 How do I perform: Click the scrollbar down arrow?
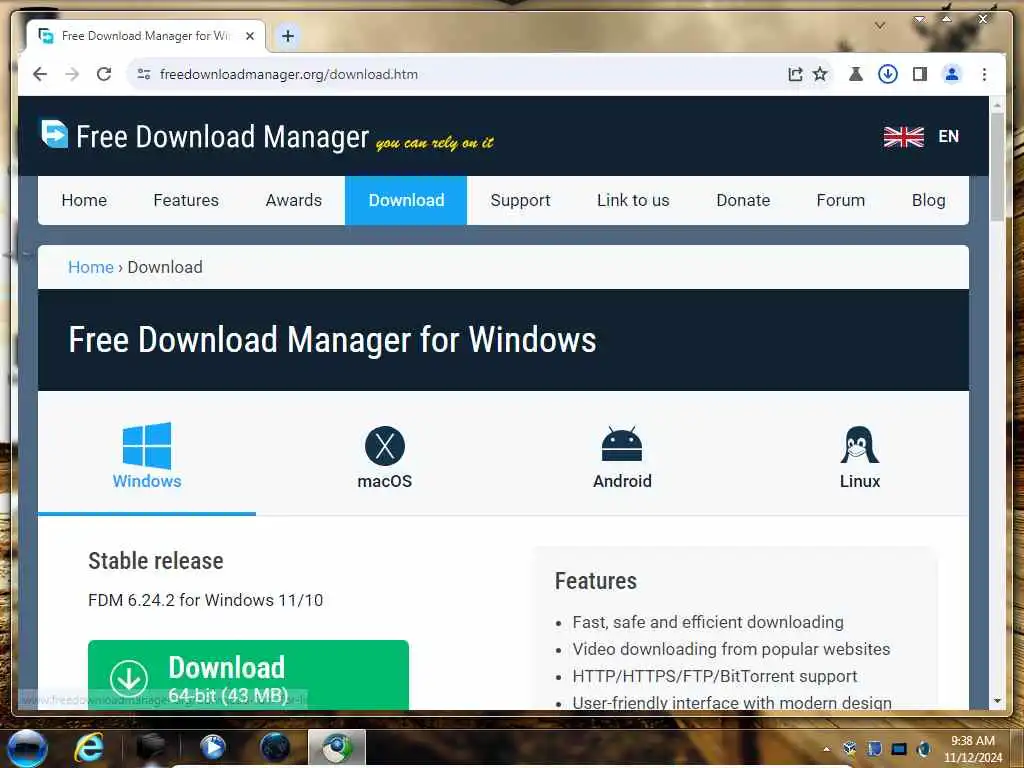(997, 701)
